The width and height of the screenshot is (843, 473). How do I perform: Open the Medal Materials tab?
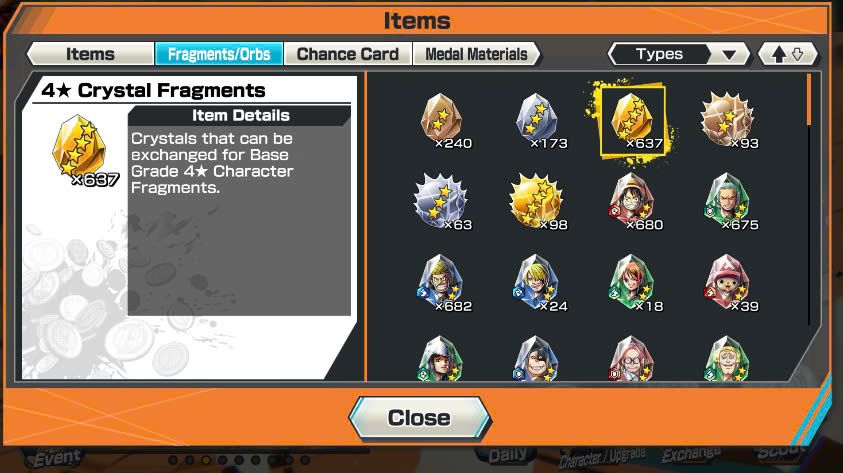coord(476,54)
